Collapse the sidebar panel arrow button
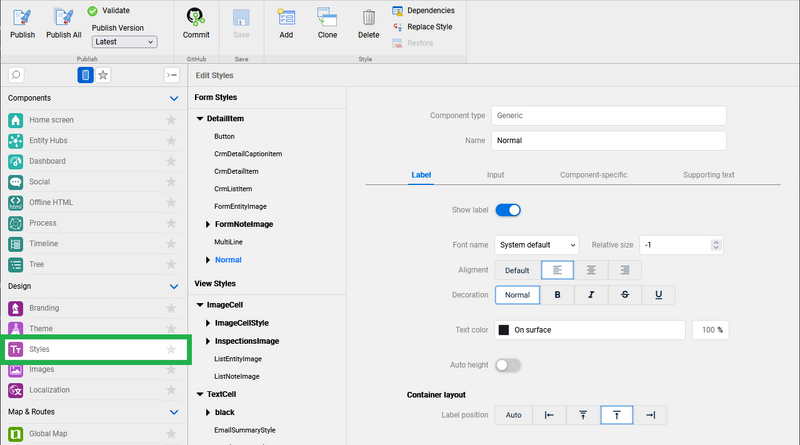 click(172, 75)
